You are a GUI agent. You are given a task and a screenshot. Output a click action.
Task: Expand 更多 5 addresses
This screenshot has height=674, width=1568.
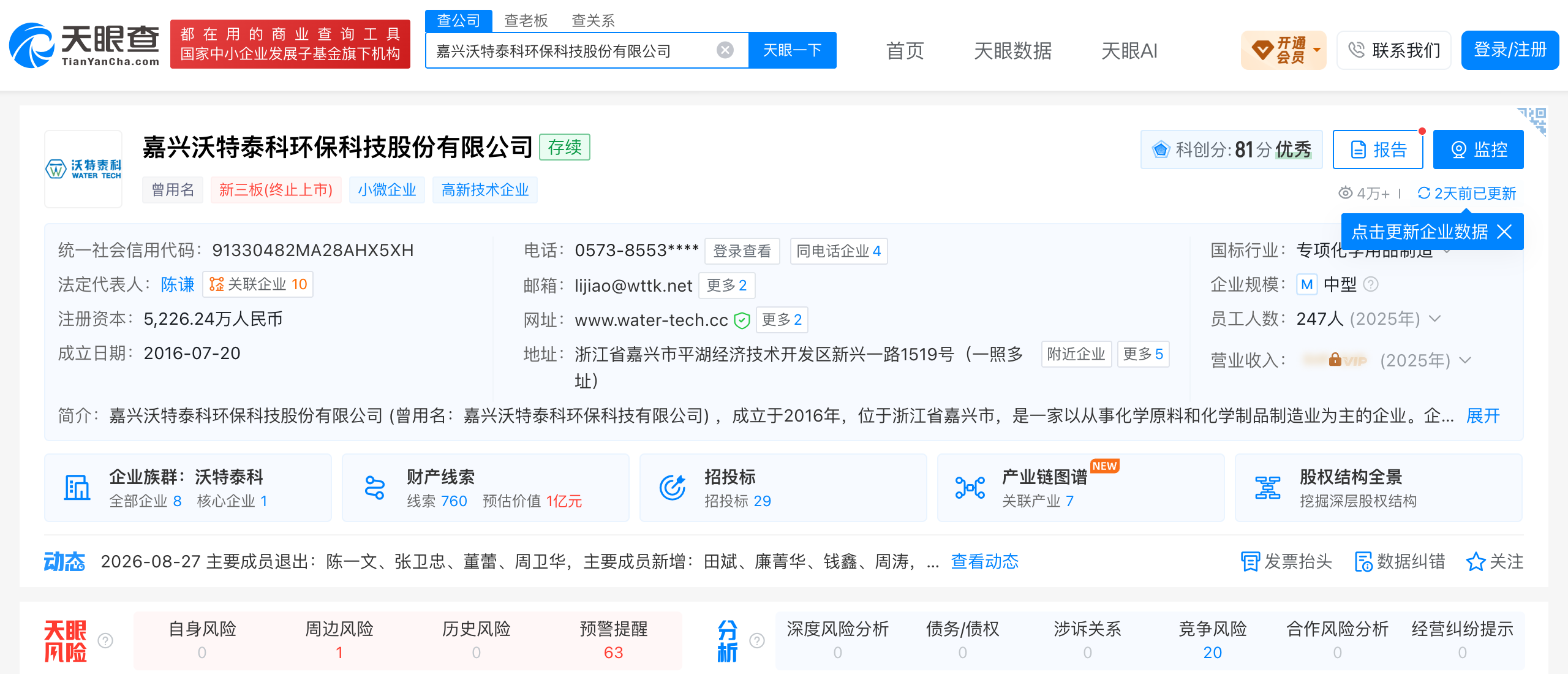click(x=1144, y=354)
